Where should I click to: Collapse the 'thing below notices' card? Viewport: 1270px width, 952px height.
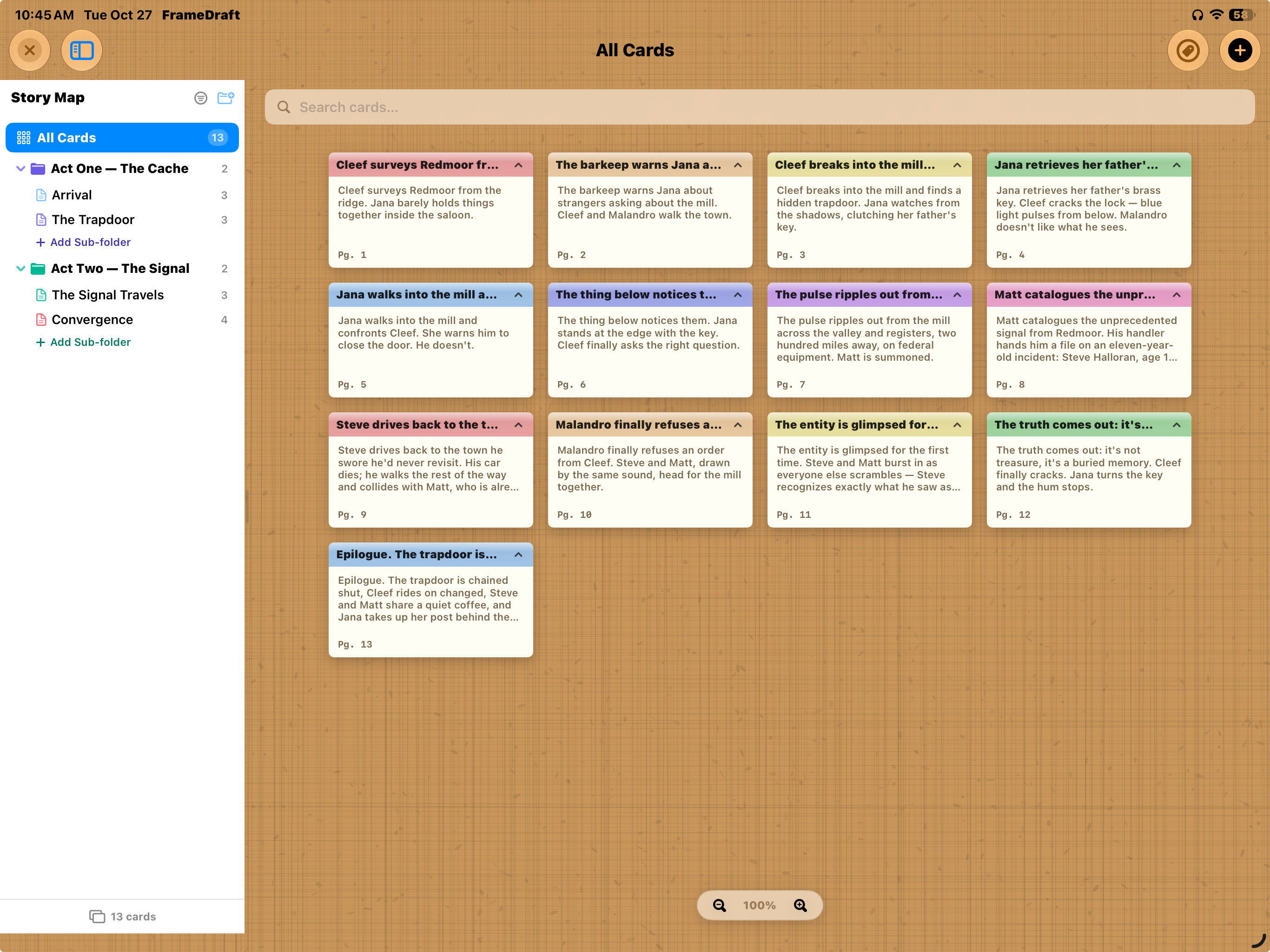738,295
